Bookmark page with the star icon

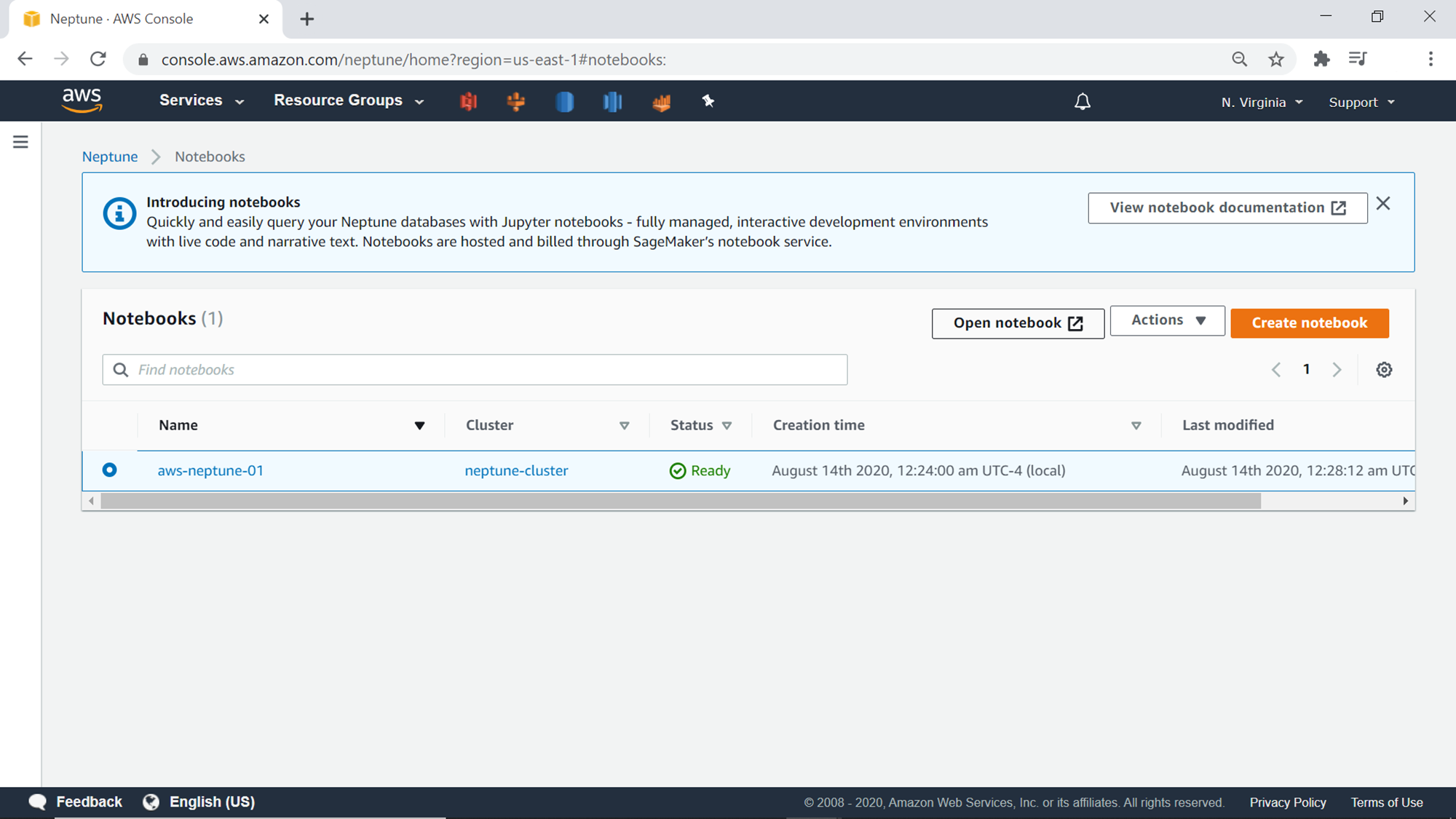click(1276, 60)
